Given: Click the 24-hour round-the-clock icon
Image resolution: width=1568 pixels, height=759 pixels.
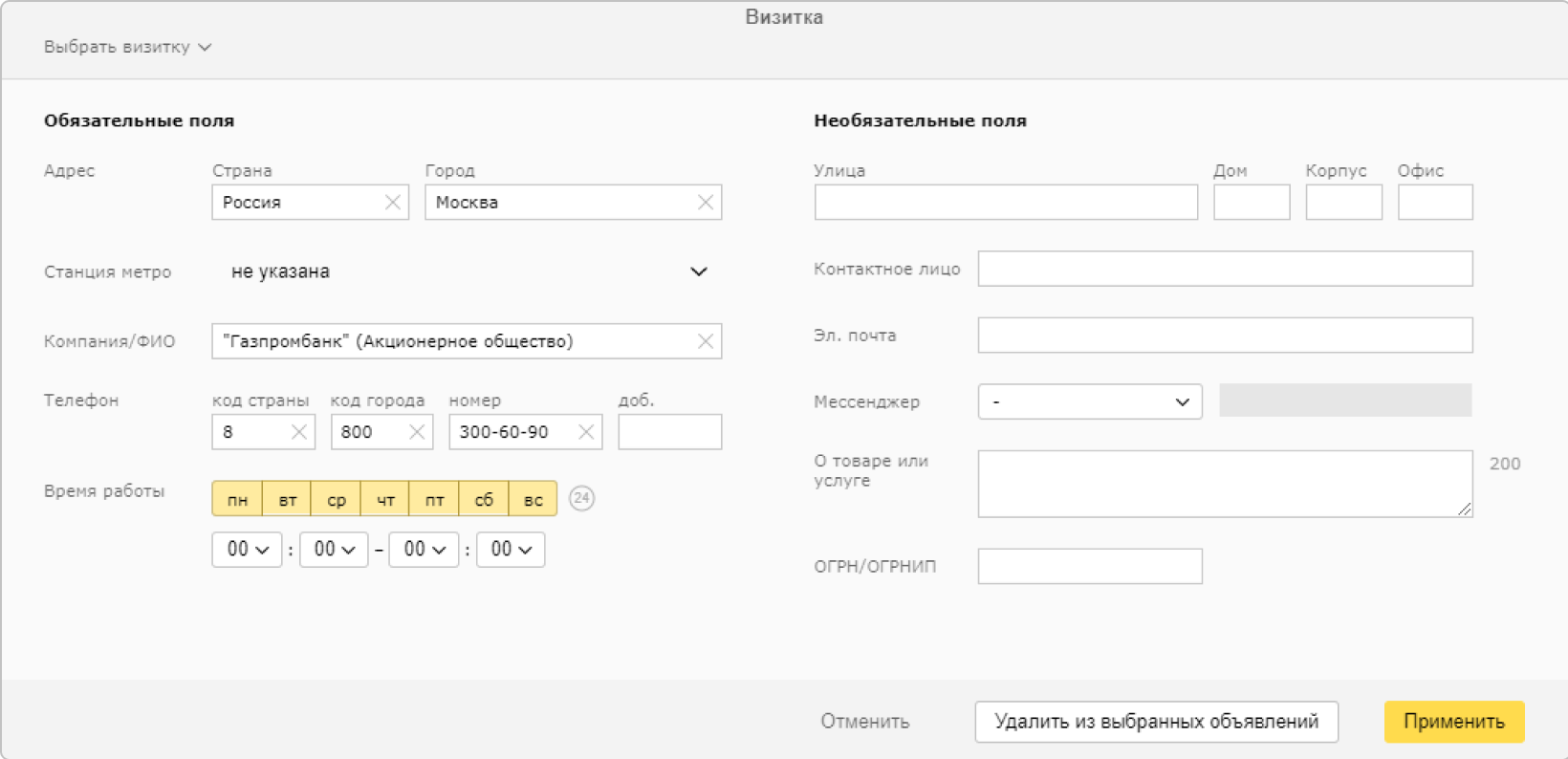Looking at the screenshot, I should pyautogui.click(x=581, y=498).
